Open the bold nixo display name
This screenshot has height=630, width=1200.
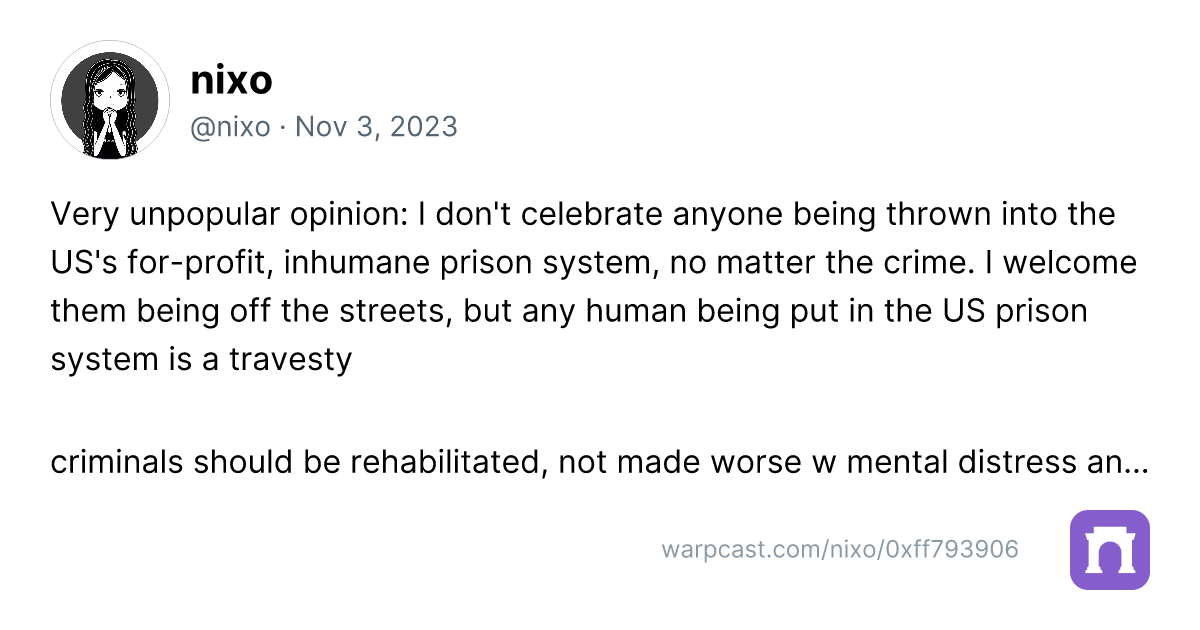pyautogui.click(x=231, y=80)
